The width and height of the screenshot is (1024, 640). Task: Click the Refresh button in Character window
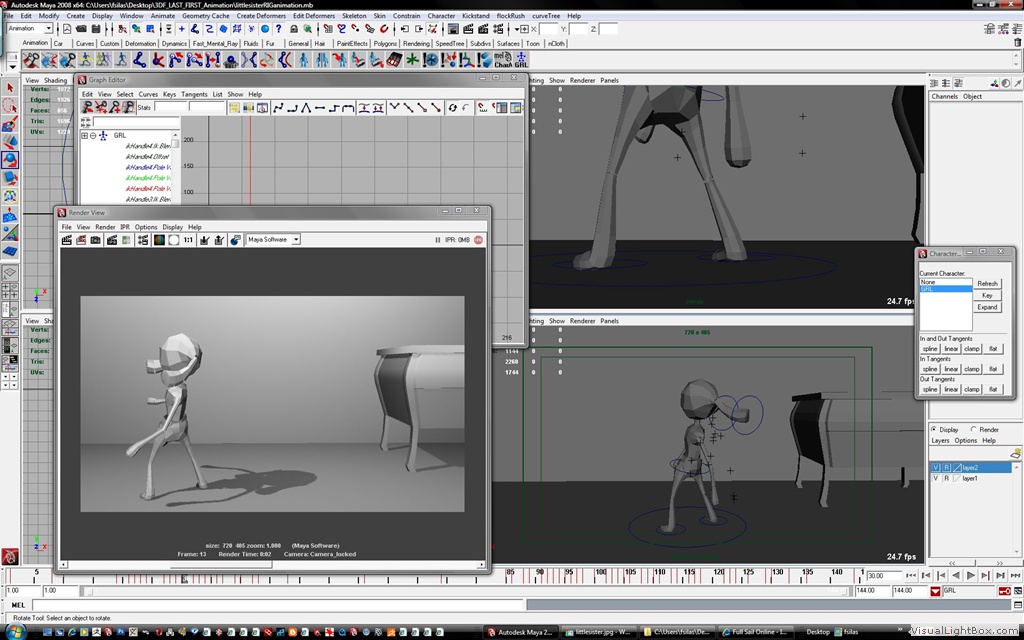coord(987,283)
